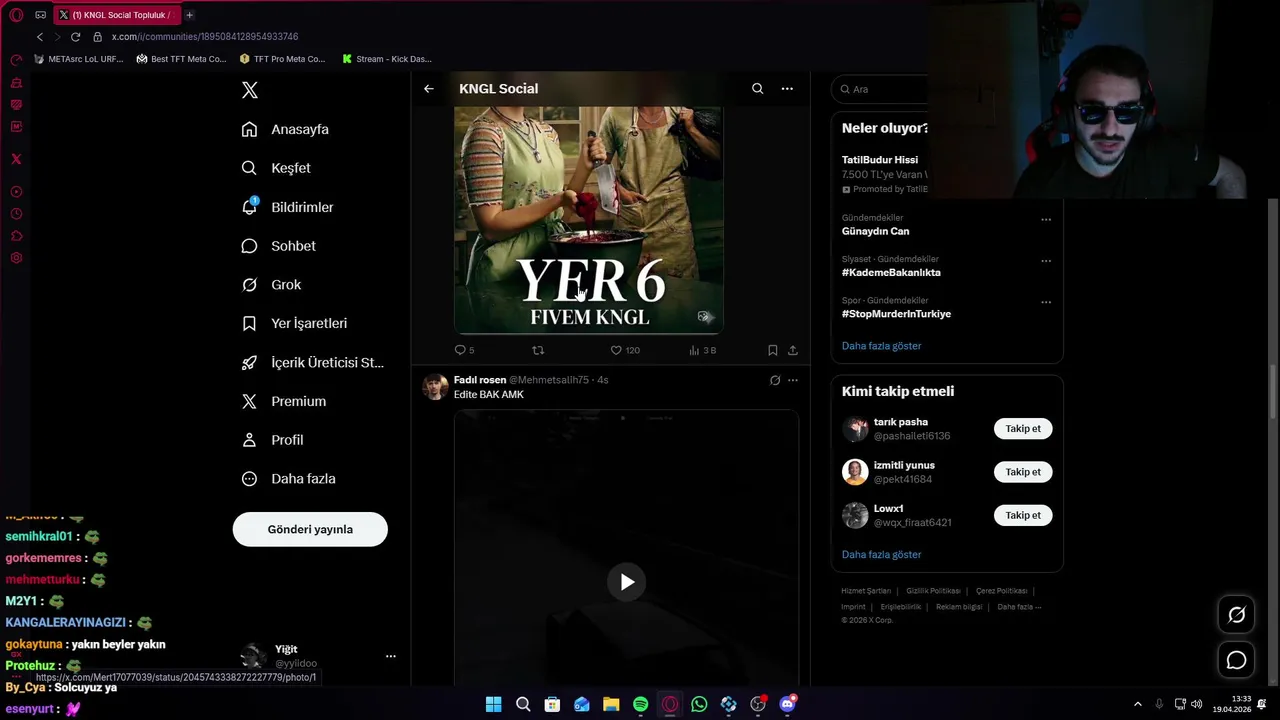Screen dimensions: 1280x720
Task: Open Yer İşaretleri bookmarks
Action: click(294, 323)
